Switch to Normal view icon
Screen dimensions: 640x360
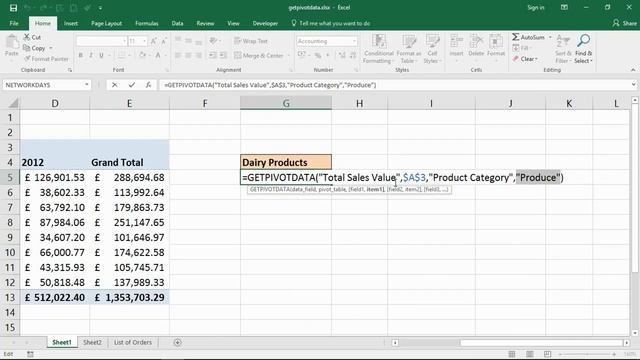(512, 354)
